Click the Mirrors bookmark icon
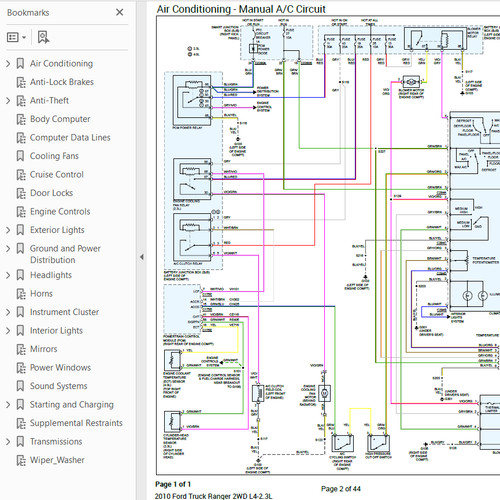Viewport: 500px width, 500px height. [21, 349]
